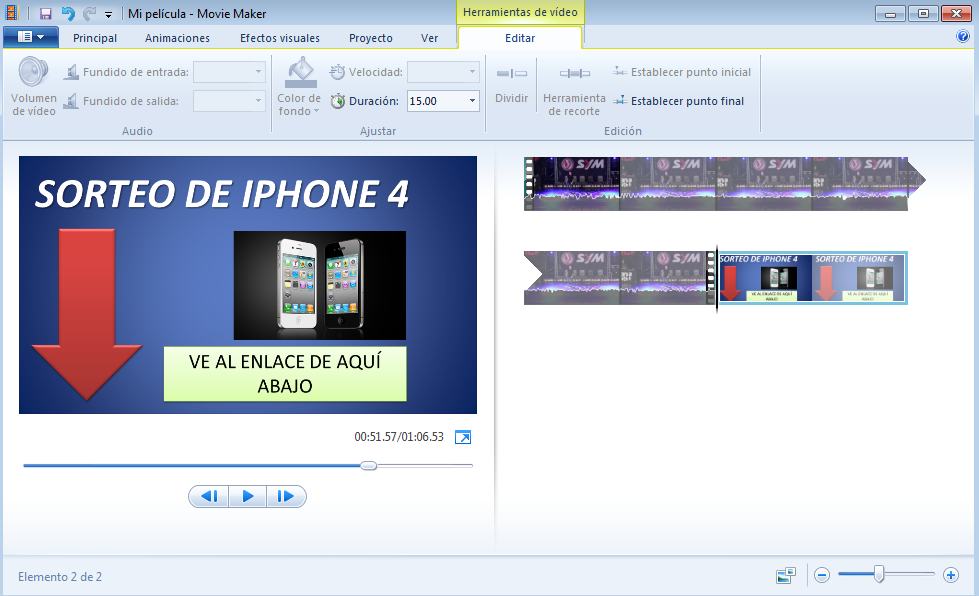Toggle full-screen preview icon
Image resolution: width=979 pixels, height=596 pixels.
pyautogui.click(x=463, y=437)
